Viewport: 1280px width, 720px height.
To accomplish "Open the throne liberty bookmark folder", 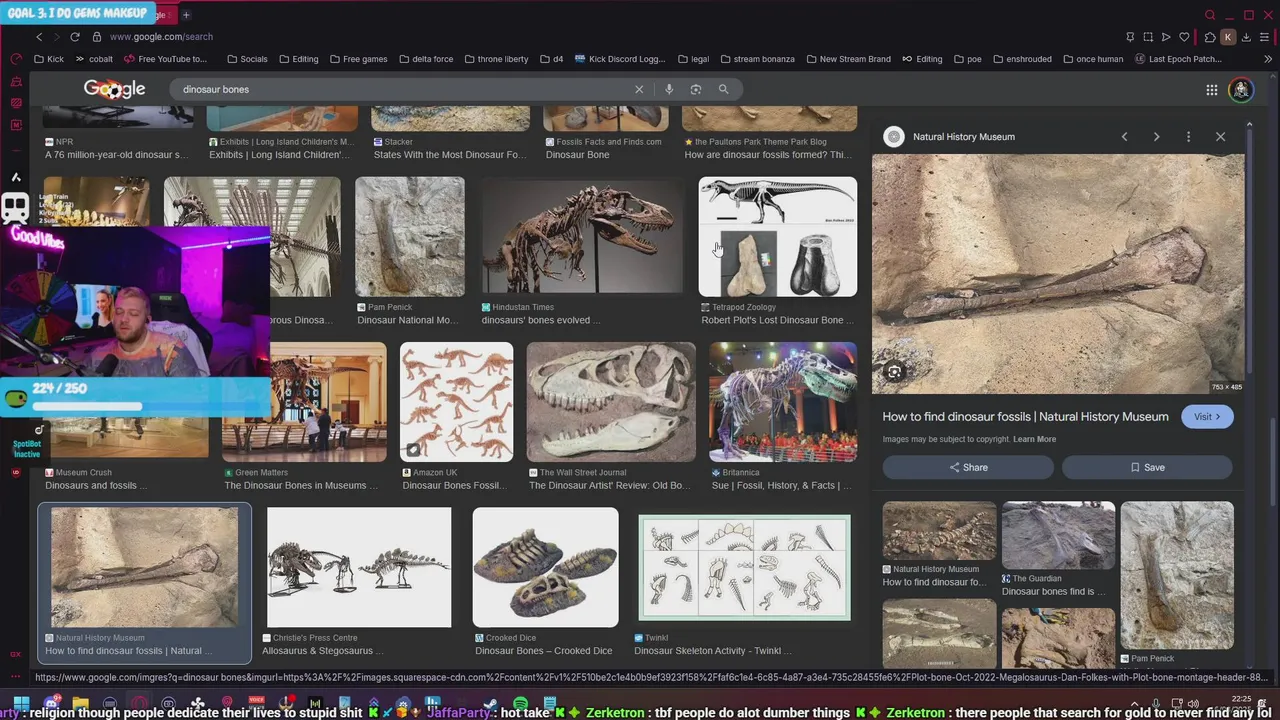I will (495, 59).
